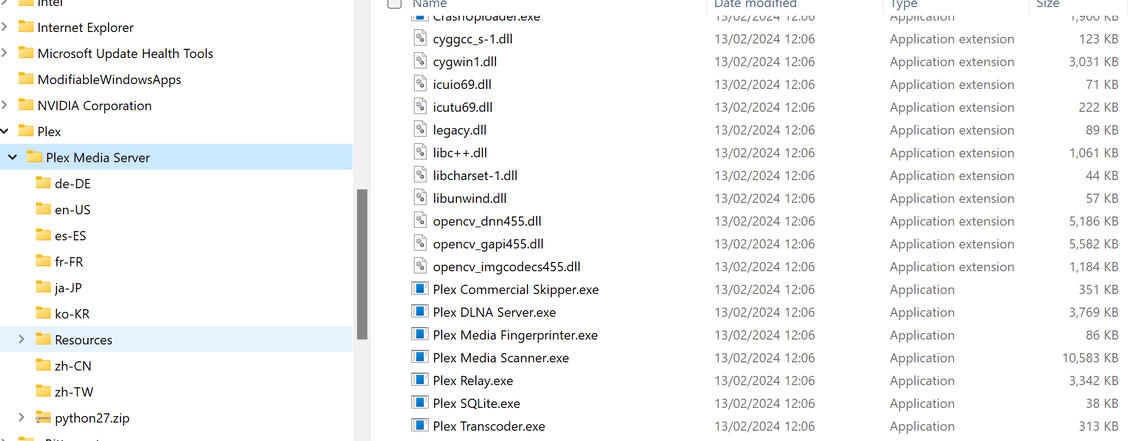Click the Resources folder icon in tree
This screenshot has height=441, width=1133.
43,339
